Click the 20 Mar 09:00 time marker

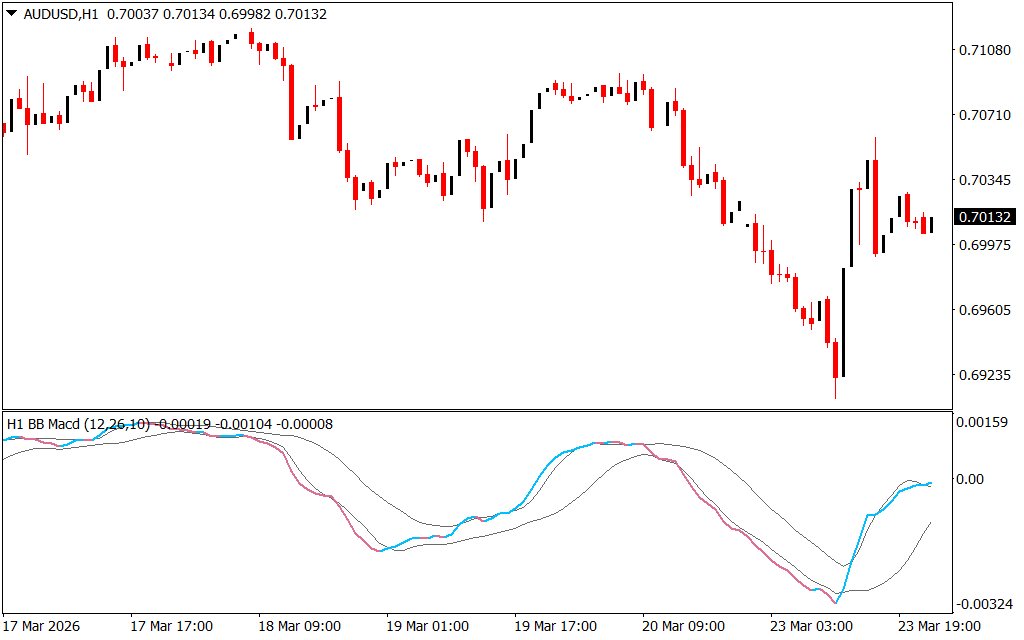(x=684, y=626)
